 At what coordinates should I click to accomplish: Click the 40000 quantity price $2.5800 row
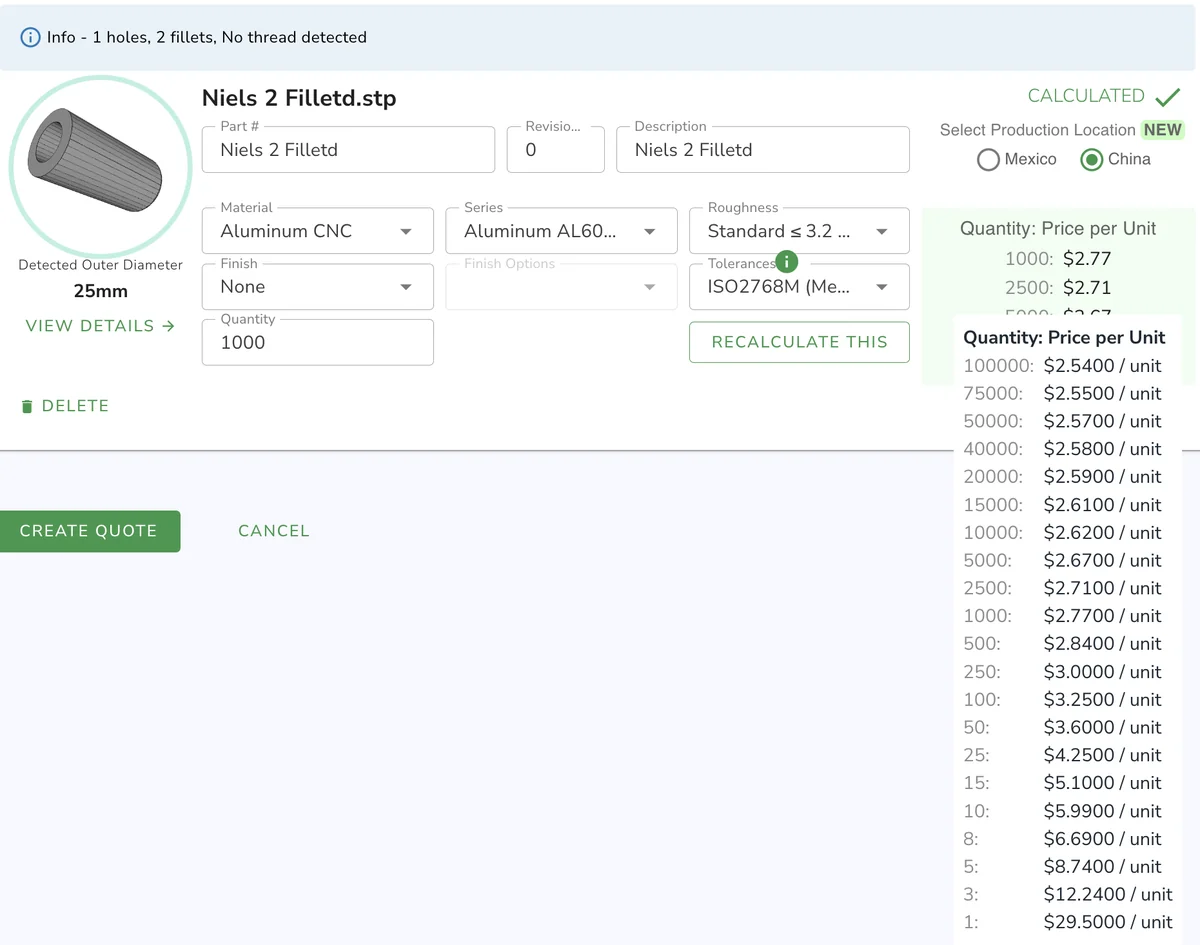point(1063,449)
